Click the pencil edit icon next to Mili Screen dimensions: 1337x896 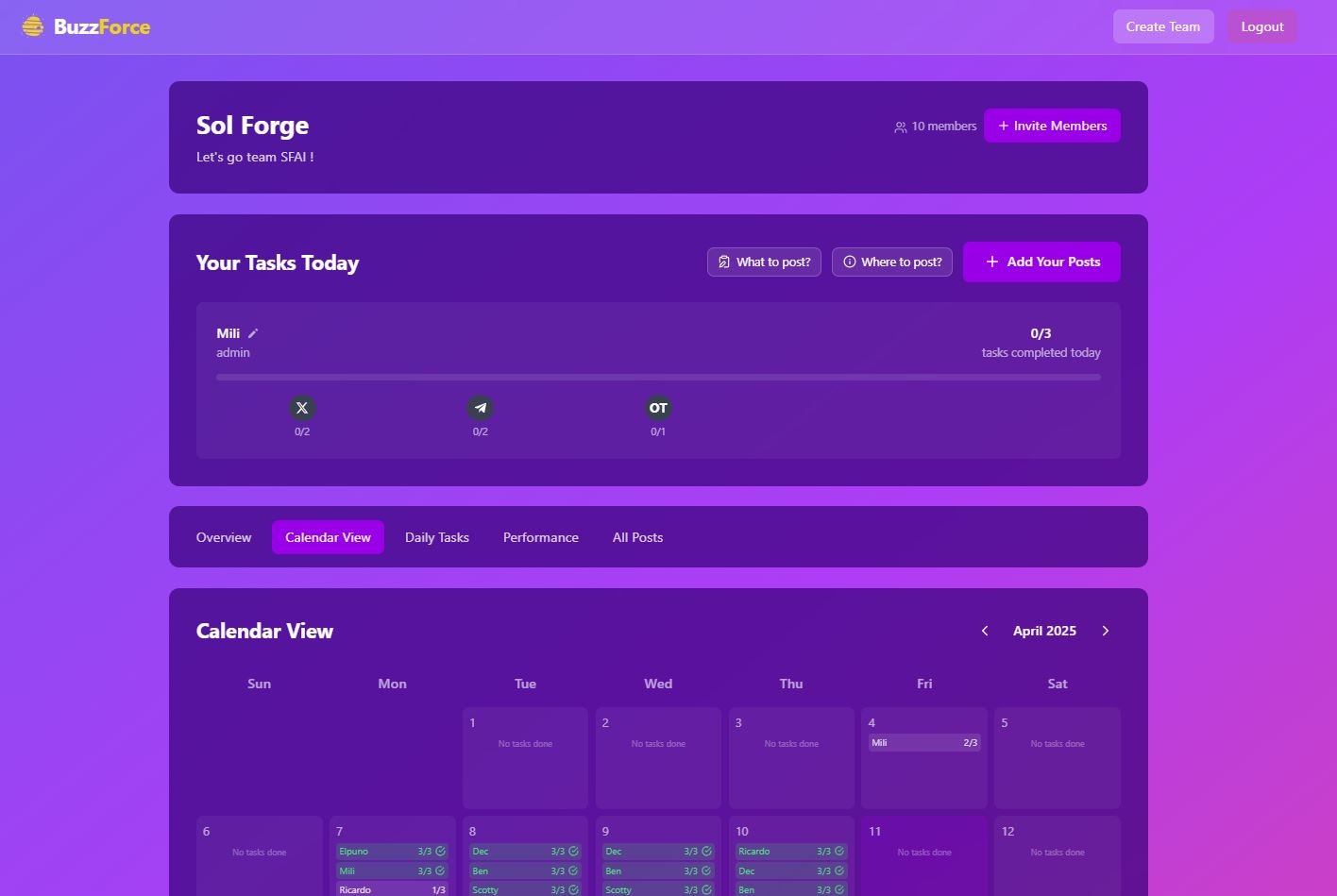coord(253,333)
